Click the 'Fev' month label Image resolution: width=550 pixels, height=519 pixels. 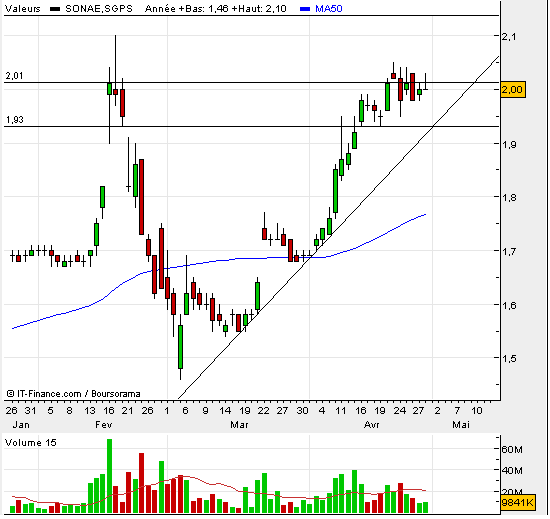click(x=104, y=425)
